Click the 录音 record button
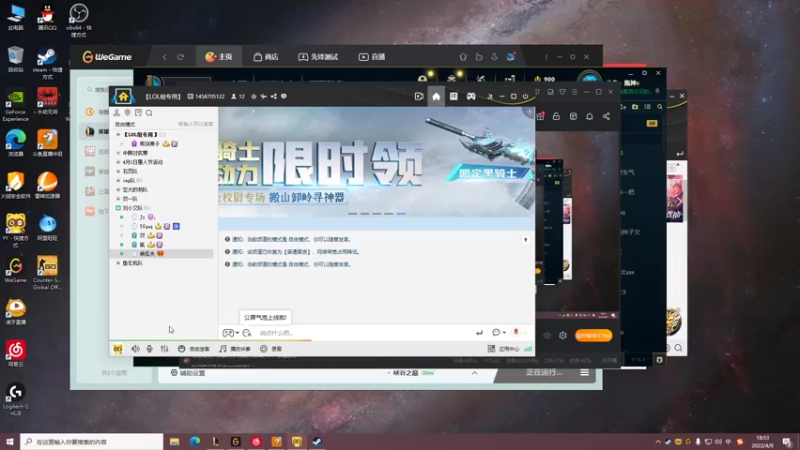Screen dimensions: 800x450 click(x=271, y=349)
